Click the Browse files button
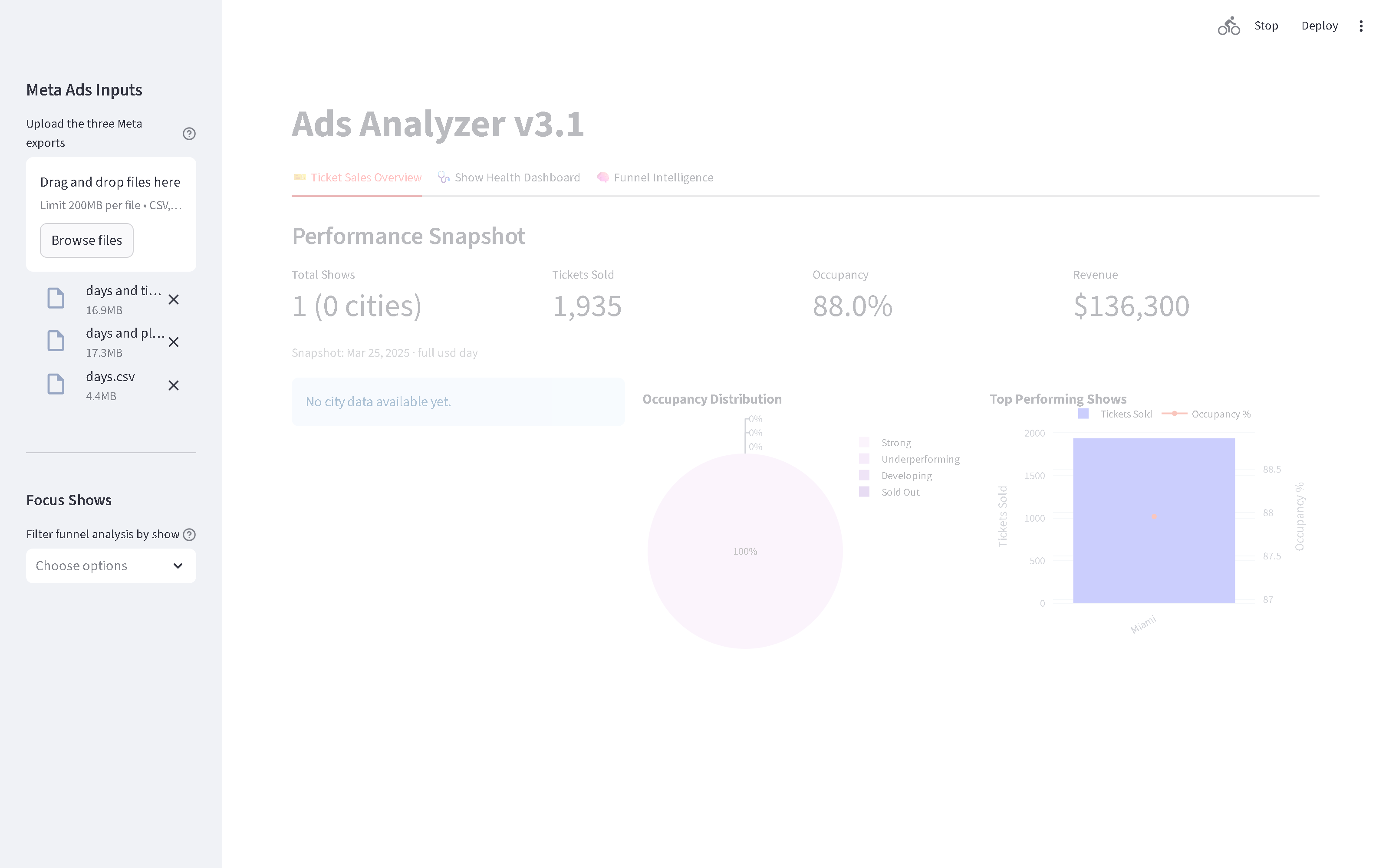This screenshot has height=868, width=1389. coord(86,240)
